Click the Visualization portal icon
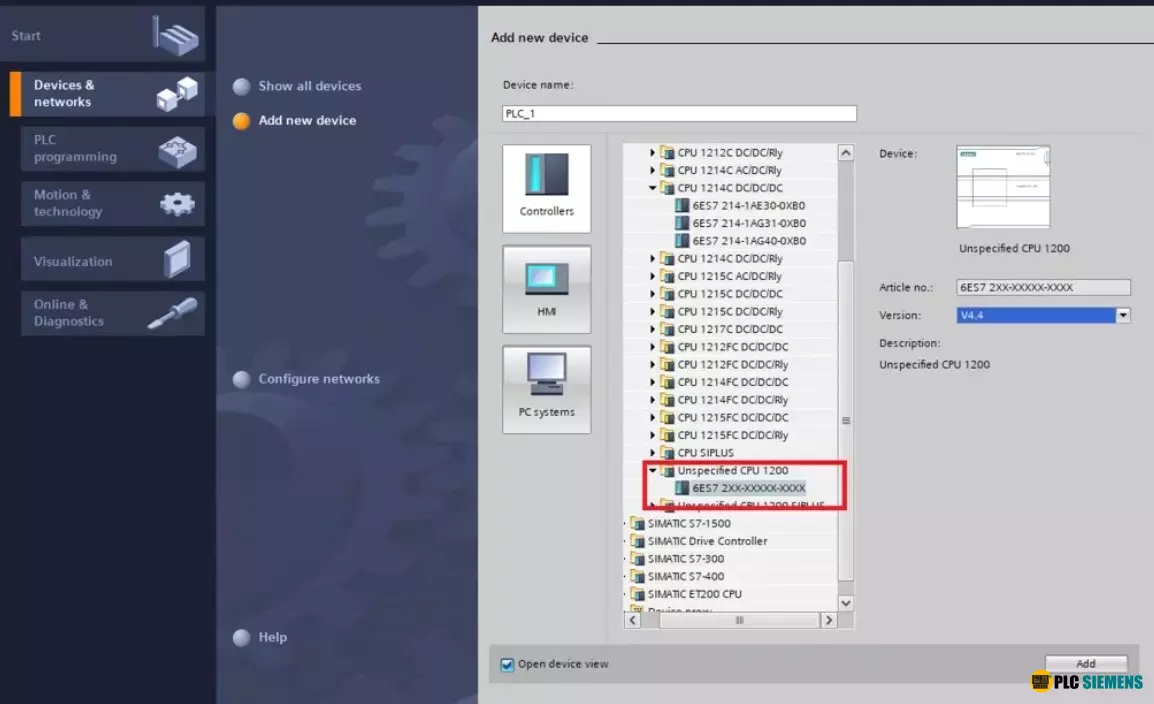The width and height of the screenshot is (1154, 704). pos(177,260)
